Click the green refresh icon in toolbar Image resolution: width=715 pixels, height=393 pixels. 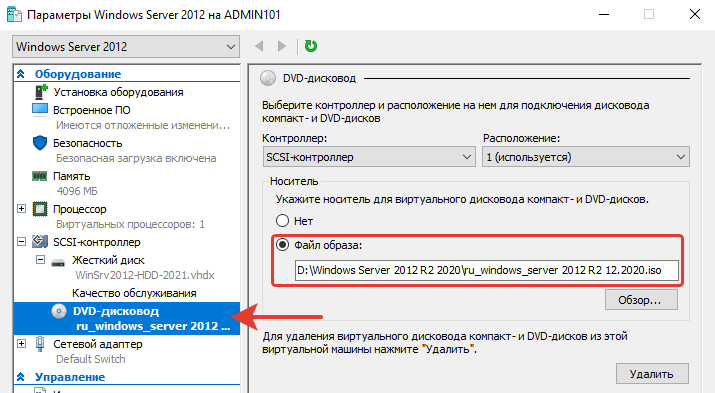[311, 46]
